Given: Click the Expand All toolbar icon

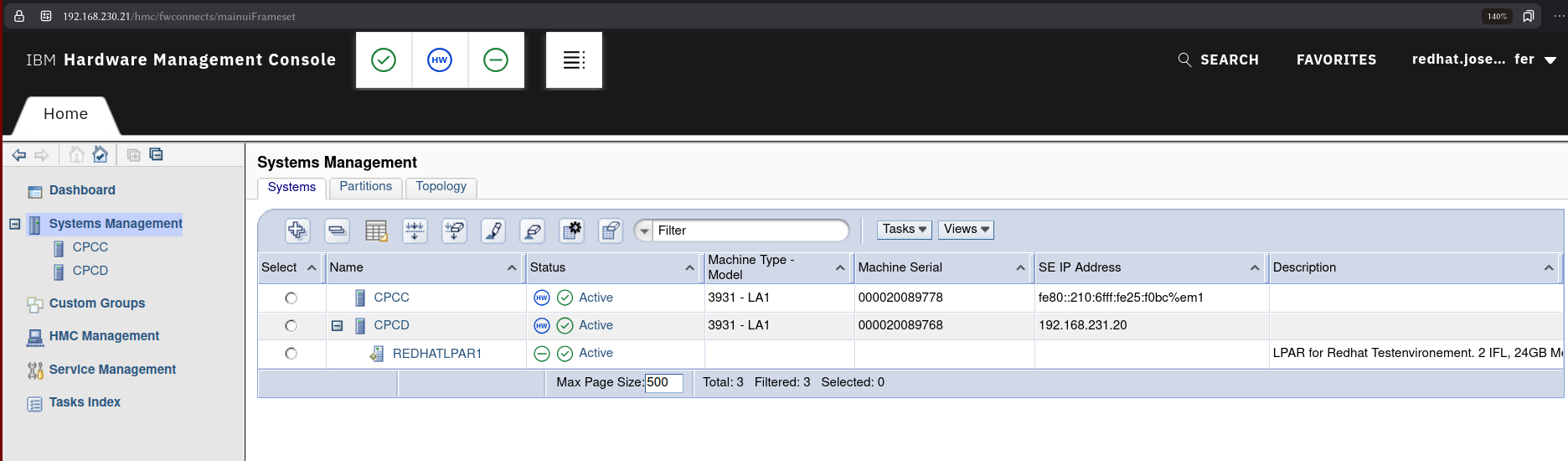Looking at the screenshot, I should point(297,230).
